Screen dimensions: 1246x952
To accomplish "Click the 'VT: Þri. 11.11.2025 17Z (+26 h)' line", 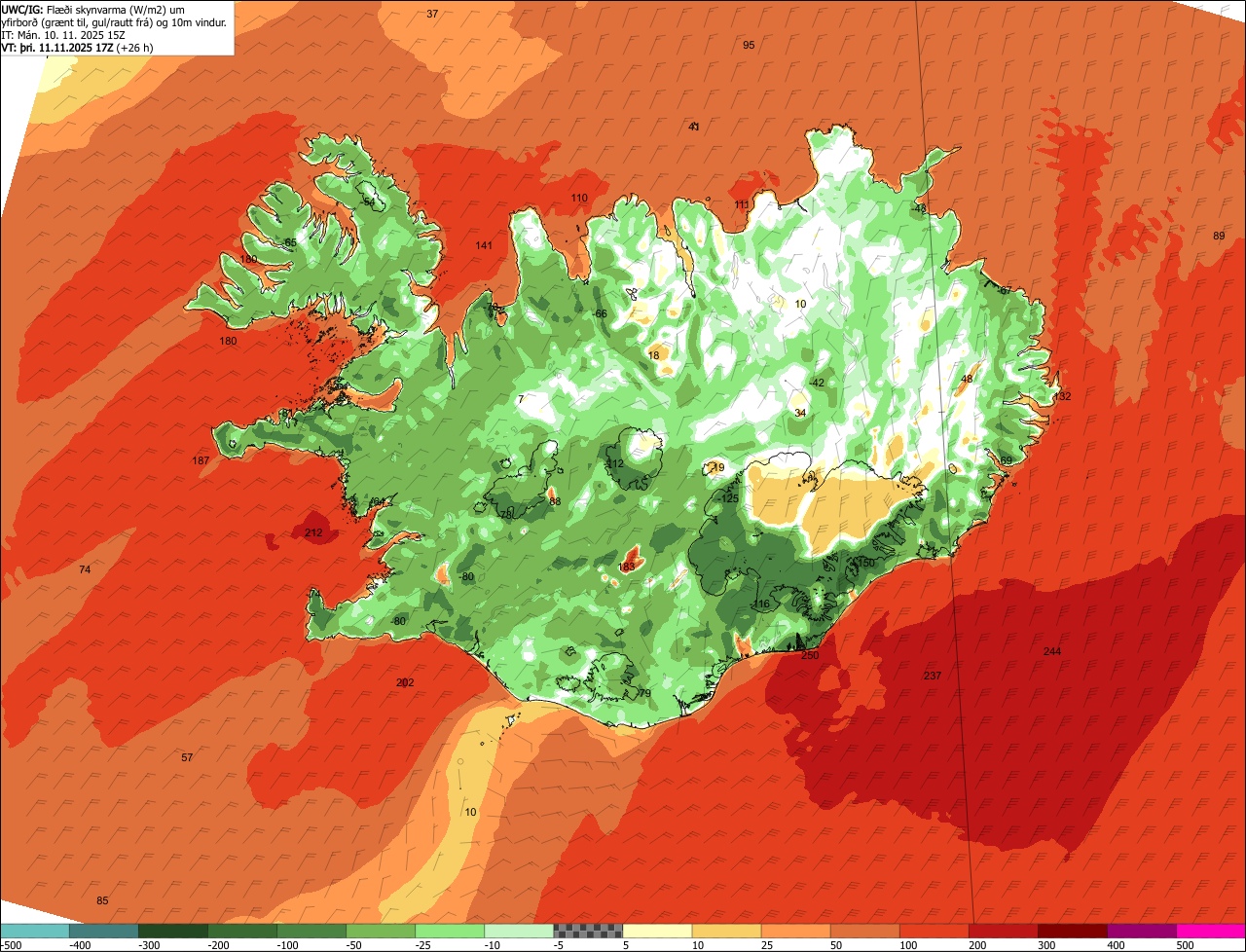I will (77, 47).
